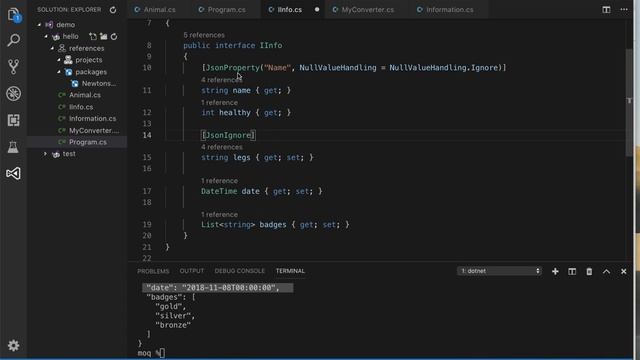Refresh the Solution Explorer header
The image size is (640, 360).
(113, 10)
